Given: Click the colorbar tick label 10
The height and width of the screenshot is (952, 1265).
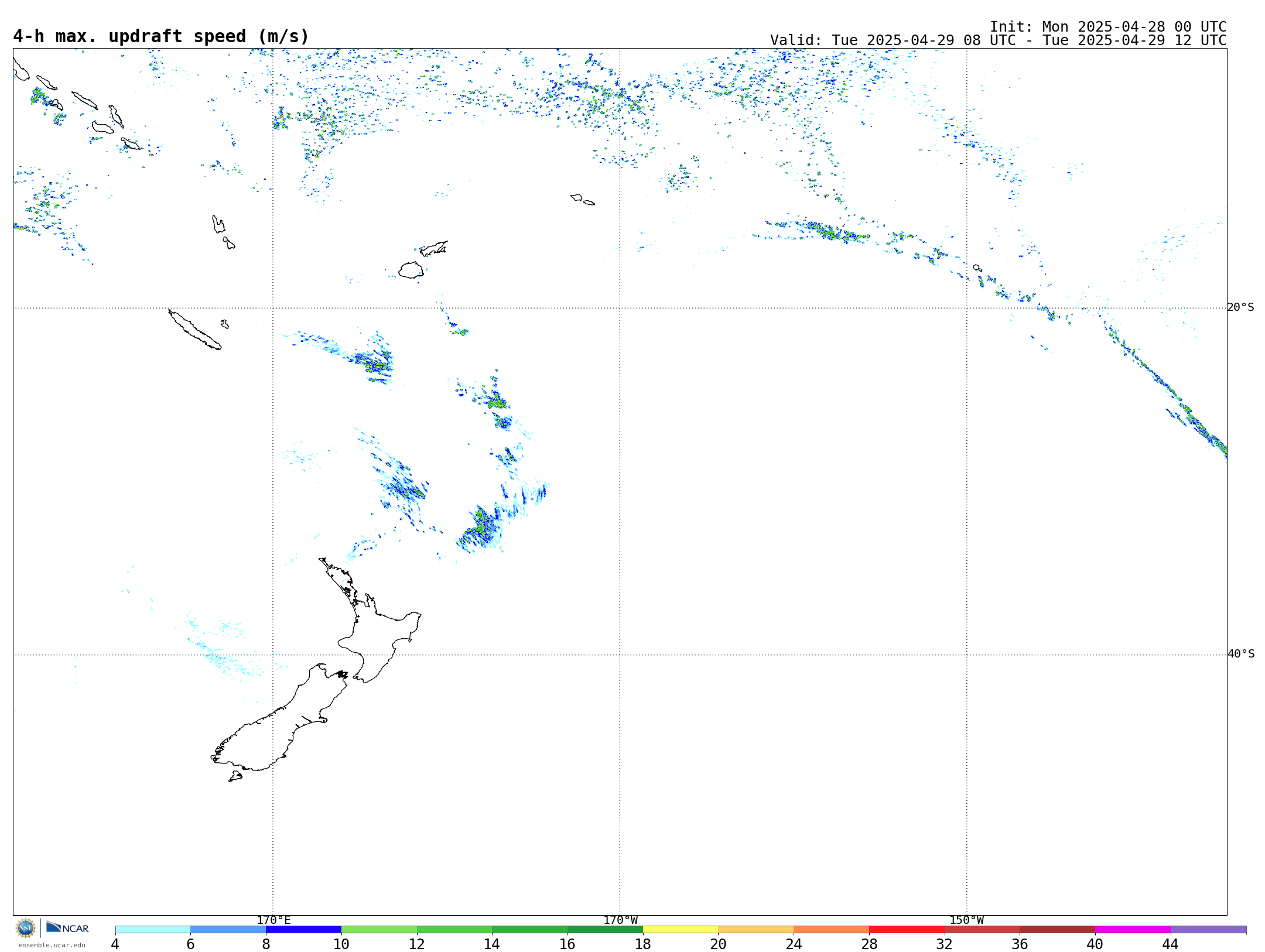Looking at the screenshot, I should (341, 944).
